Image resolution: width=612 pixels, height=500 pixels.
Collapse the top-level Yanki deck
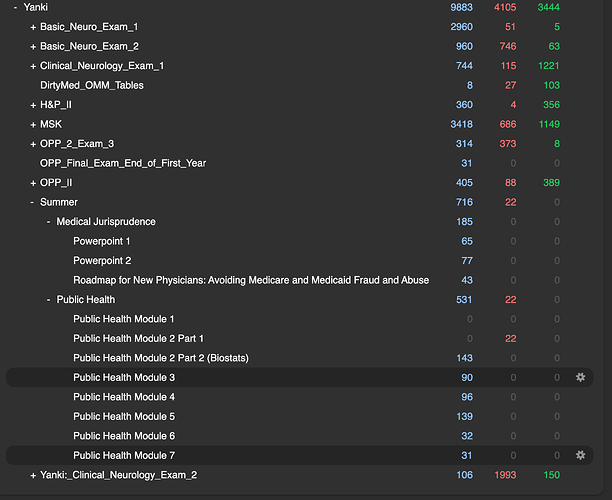point(15,7)
